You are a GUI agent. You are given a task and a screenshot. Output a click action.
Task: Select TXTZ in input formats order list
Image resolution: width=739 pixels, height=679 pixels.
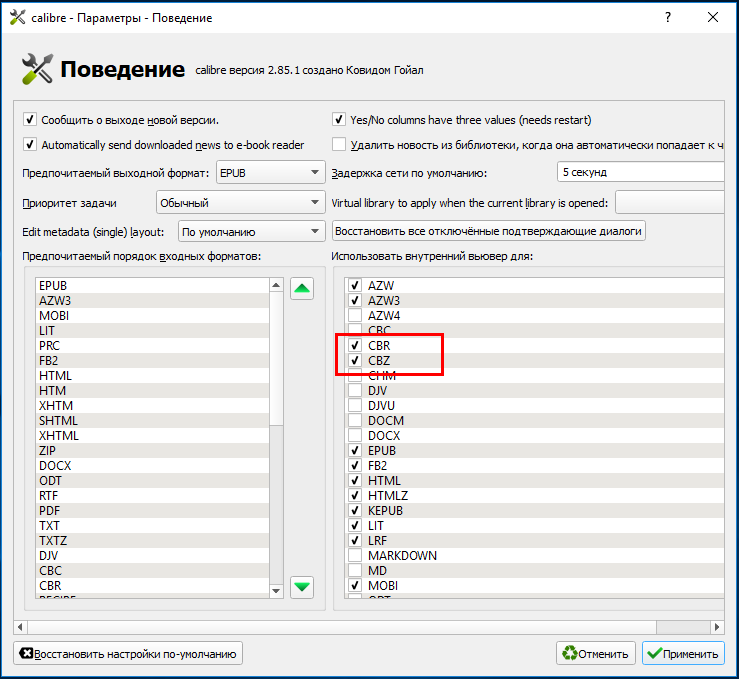pos(152,541)
